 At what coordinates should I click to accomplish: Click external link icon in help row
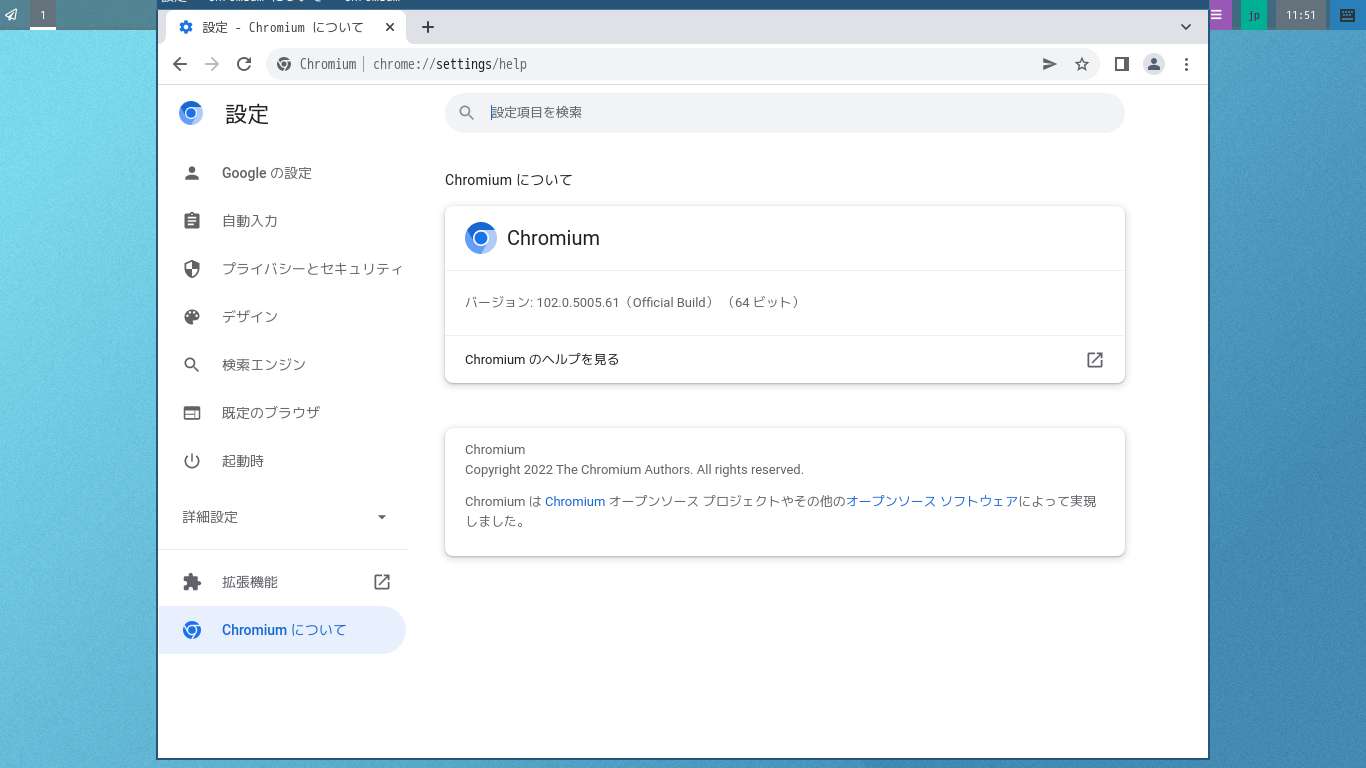click(1095, 359)
